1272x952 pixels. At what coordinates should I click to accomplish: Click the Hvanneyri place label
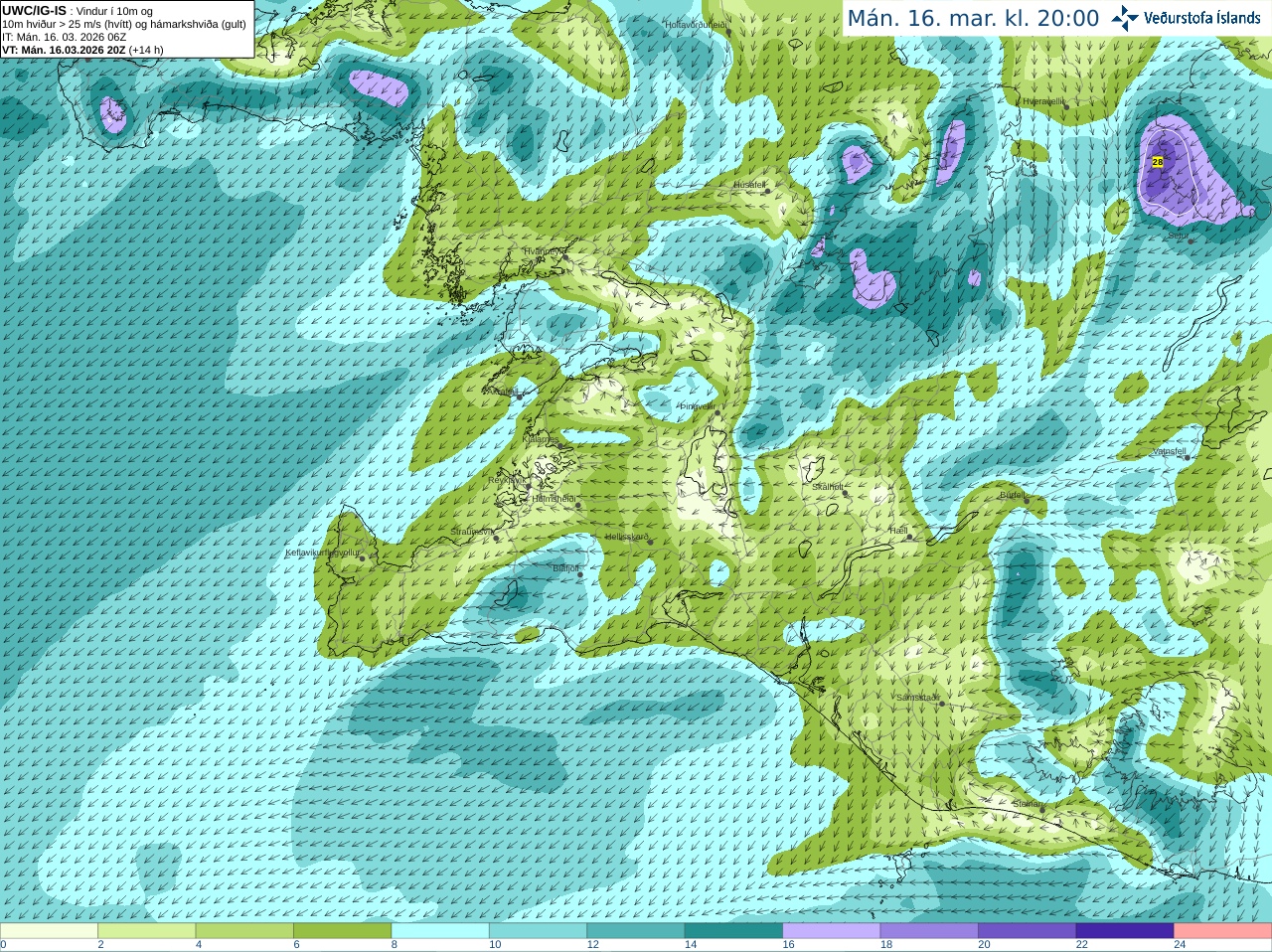coord(544,251)
